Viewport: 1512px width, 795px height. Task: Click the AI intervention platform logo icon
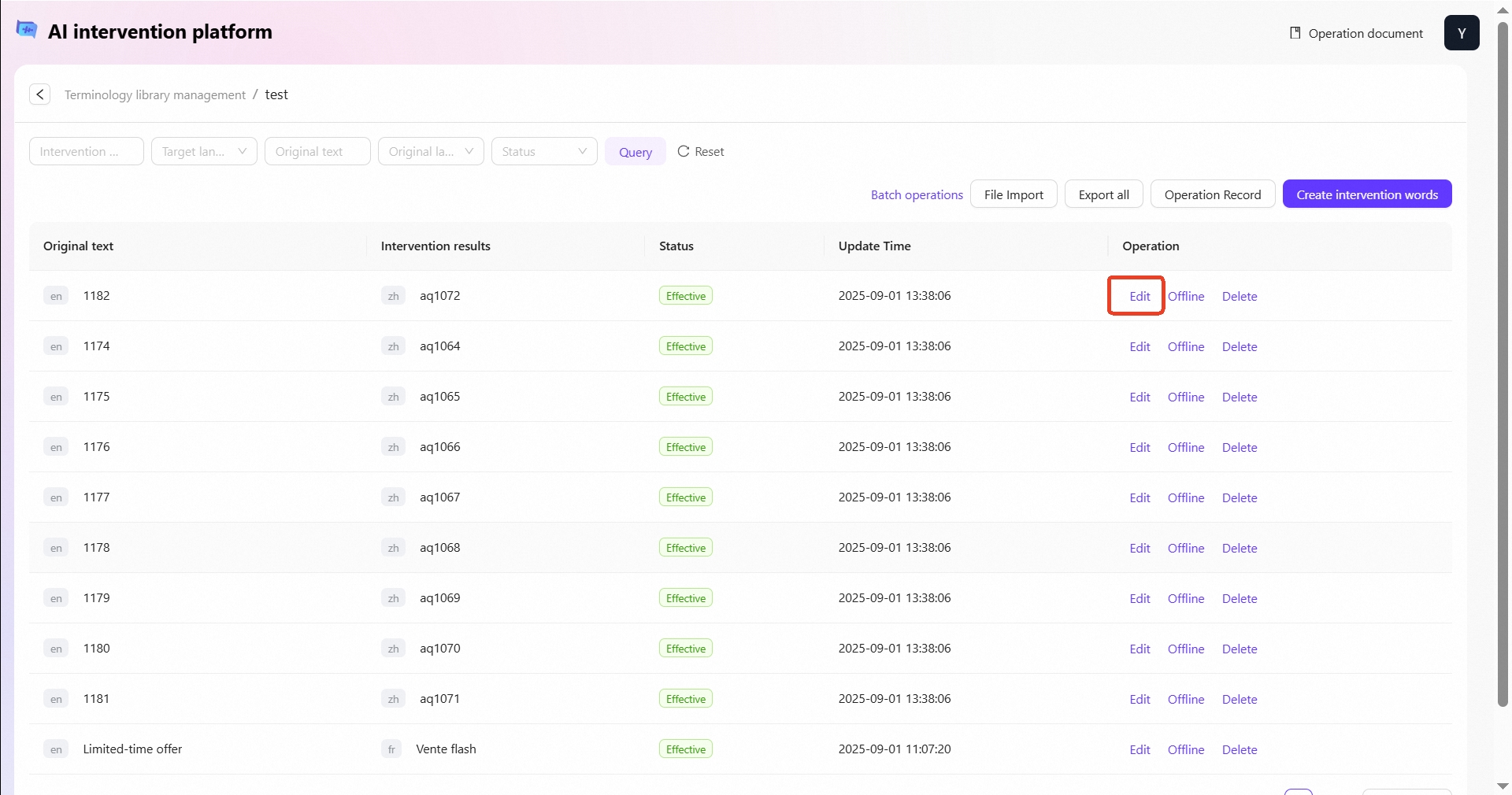(27, 30)
